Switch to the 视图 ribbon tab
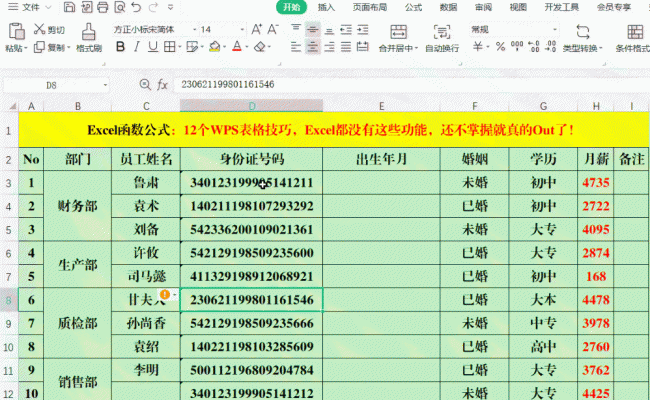The height and width of the screenshot is (400, 650). tap(518, 7)
